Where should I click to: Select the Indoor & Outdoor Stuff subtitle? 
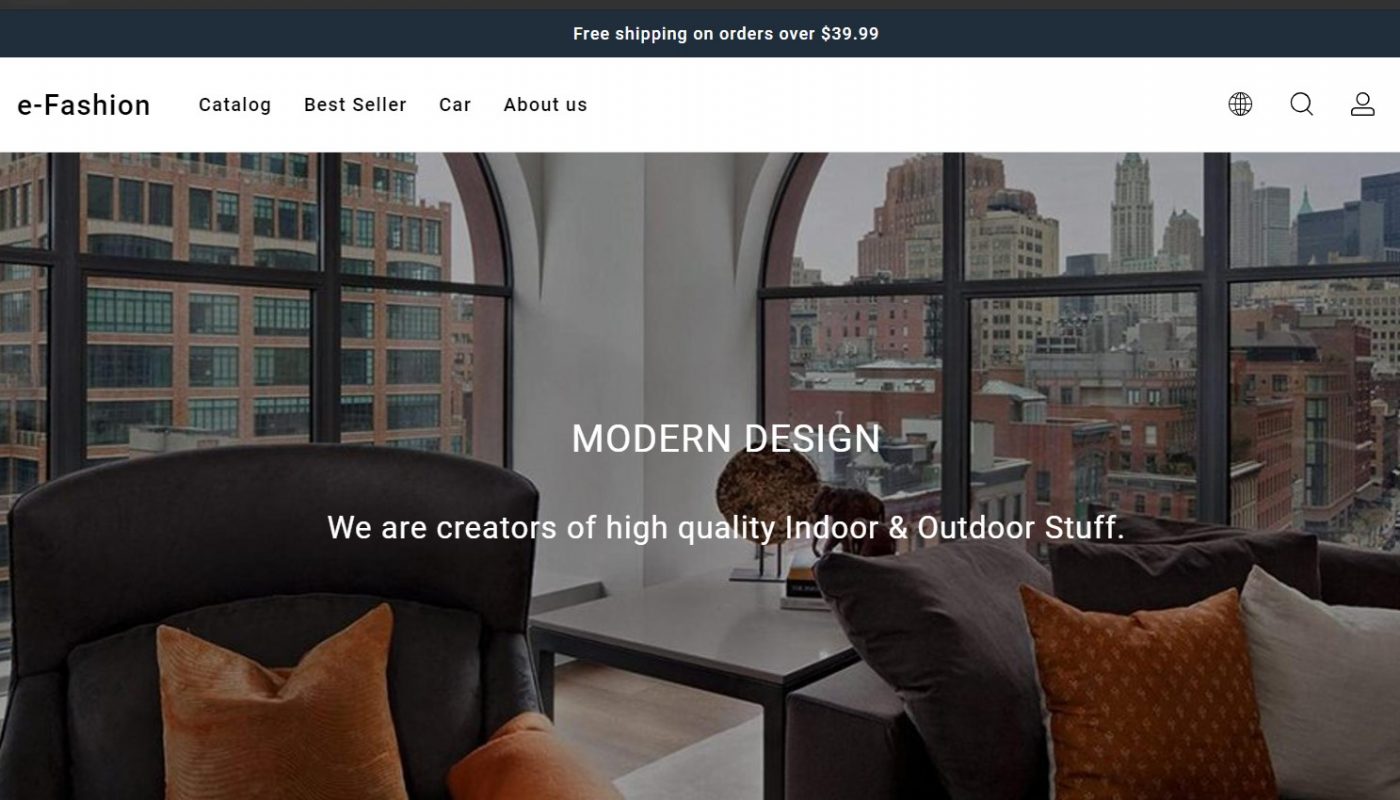pos(726,527)
